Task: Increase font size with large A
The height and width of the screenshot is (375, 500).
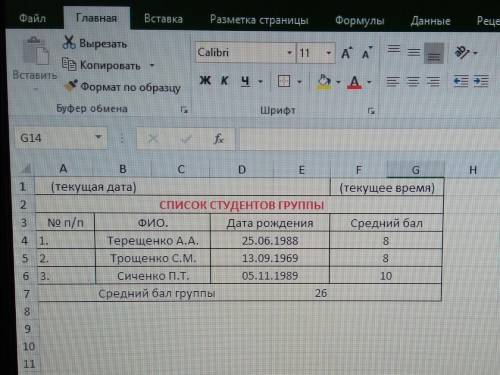Action: [347, 53]
